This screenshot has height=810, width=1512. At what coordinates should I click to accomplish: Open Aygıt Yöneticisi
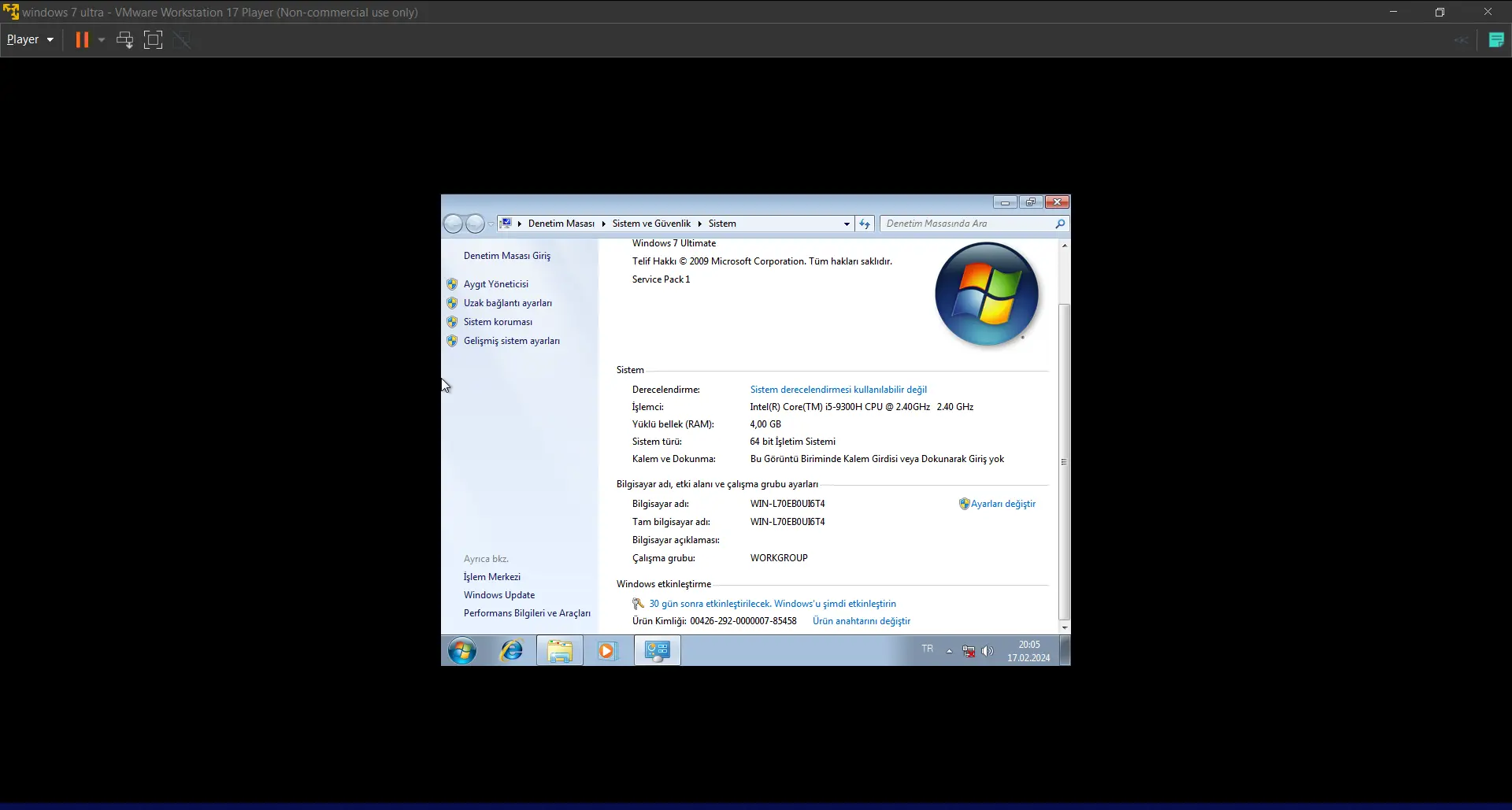496,284
